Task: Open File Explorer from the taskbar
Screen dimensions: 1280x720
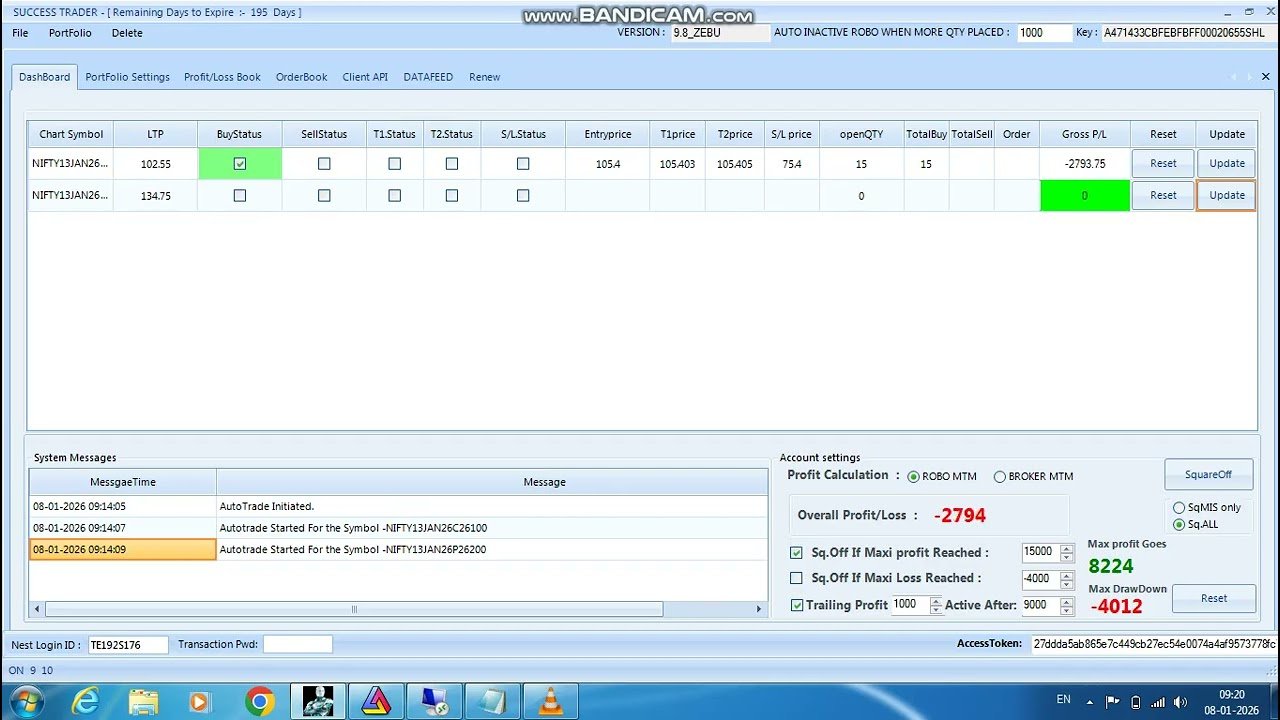Action: click(143, 700)
